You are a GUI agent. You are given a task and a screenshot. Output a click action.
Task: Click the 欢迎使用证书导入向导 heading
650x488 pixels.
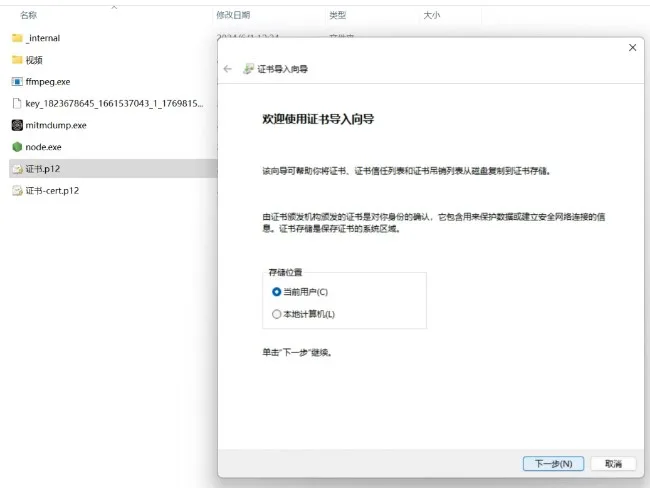click(x=318, y=119)
